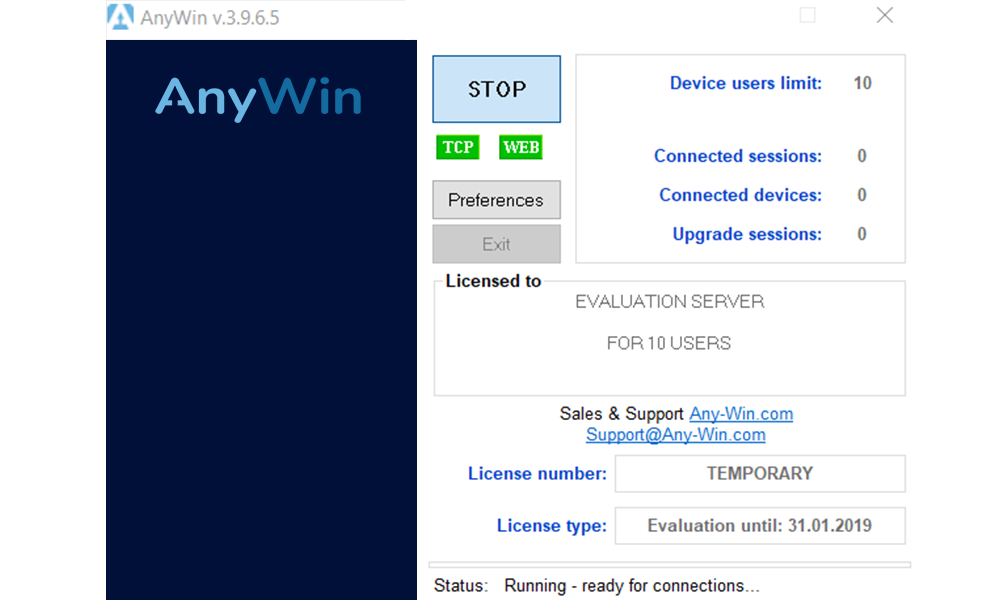Click the 'License number:' label
Image resolution: width=1000 pixels, height=600 pixels.
coord(537,474)
